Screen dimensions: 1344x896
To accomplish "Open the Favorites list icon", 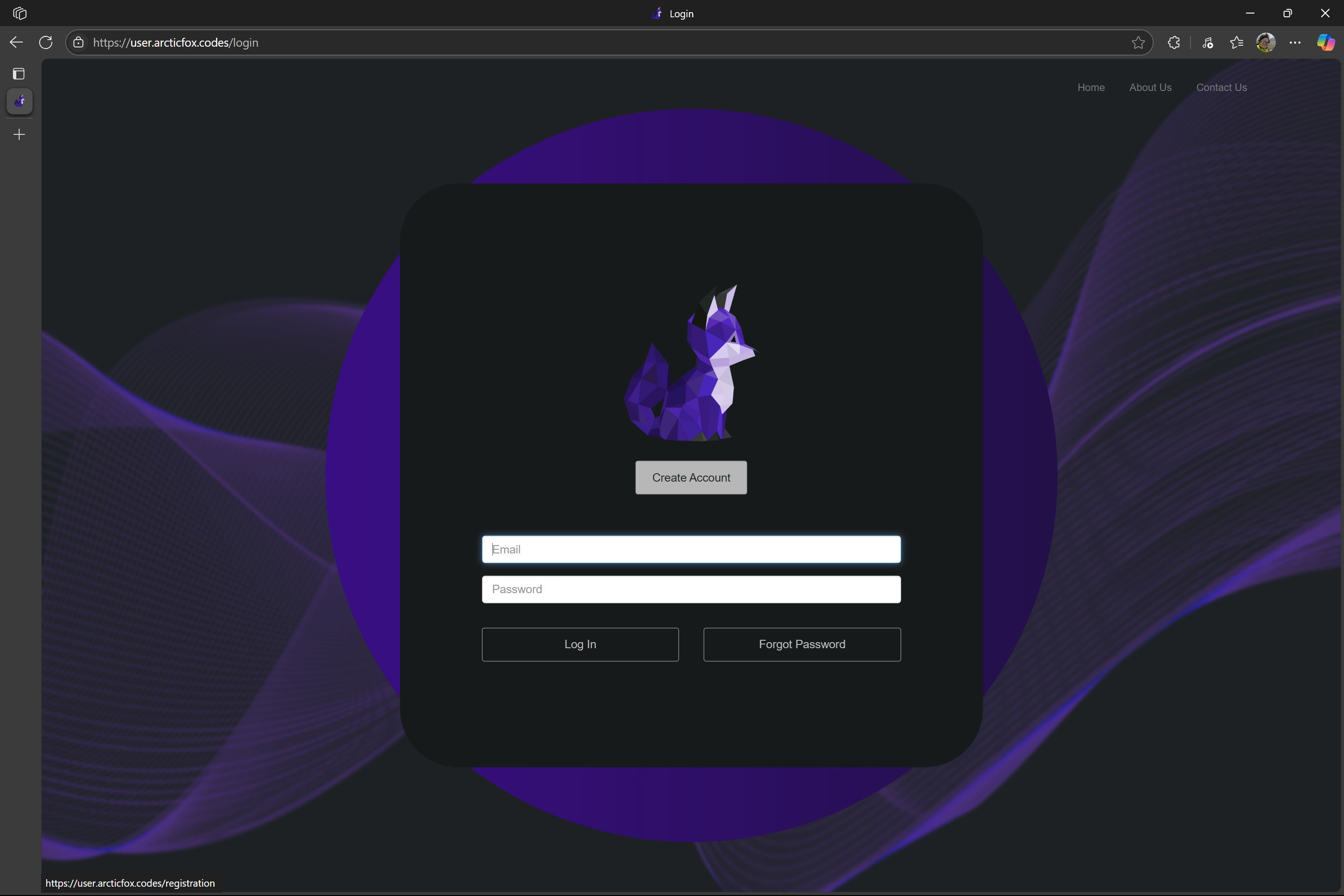I will (1237, 42).
